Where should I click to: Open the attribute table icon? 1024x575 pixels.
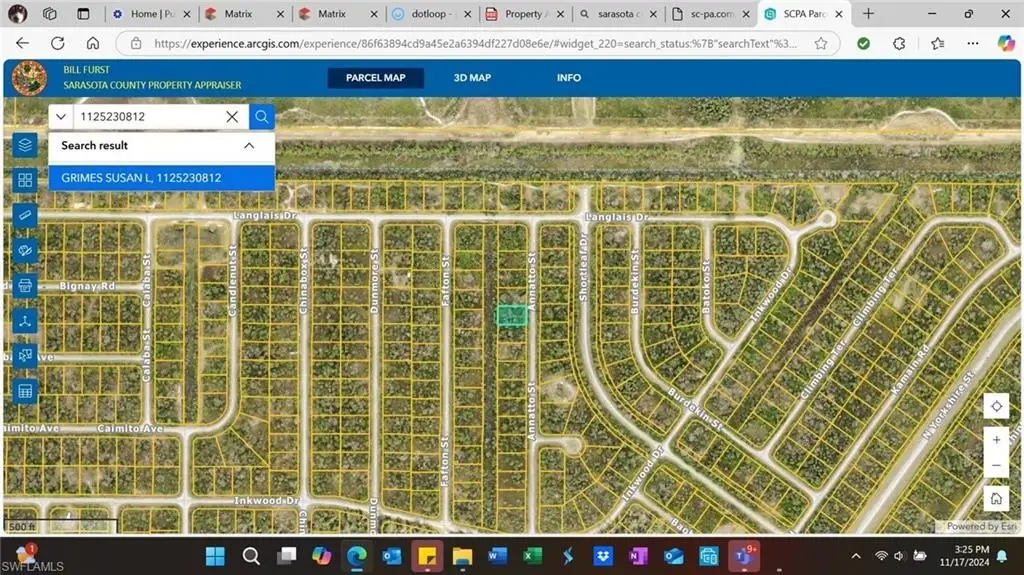tap(26, 391)
